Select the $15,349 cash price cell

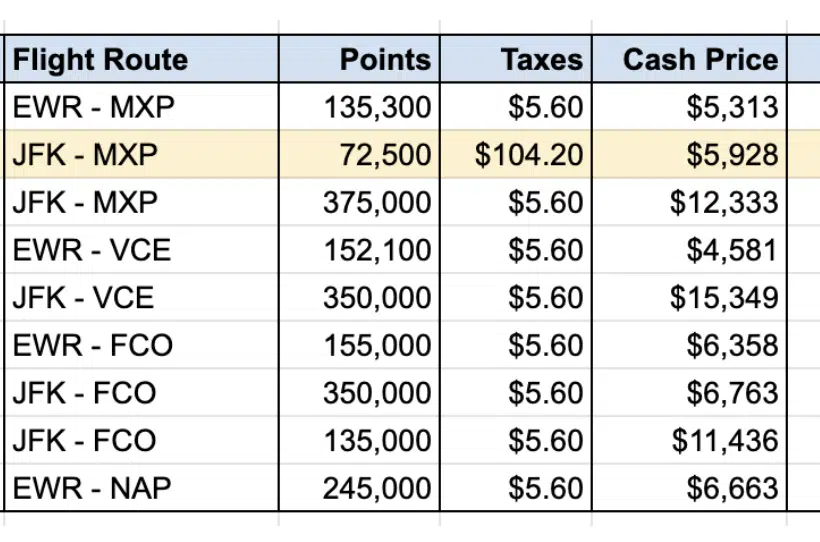[x=724, y=298]
